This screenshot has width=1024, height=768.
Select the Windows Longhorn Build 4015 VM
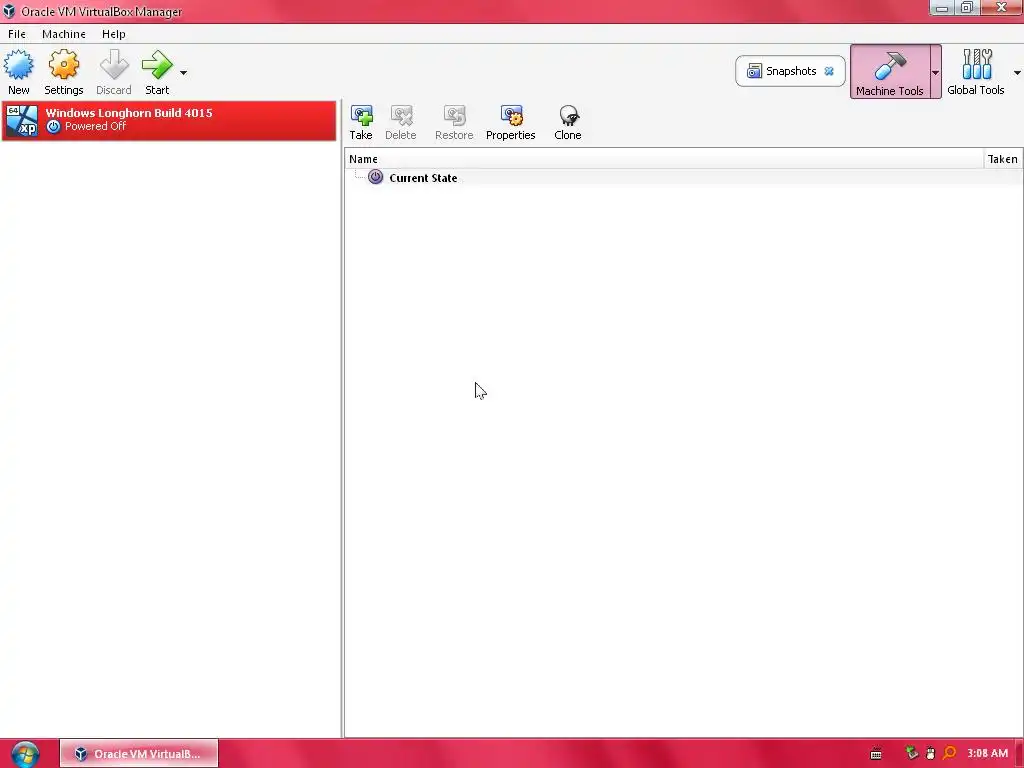169,121
